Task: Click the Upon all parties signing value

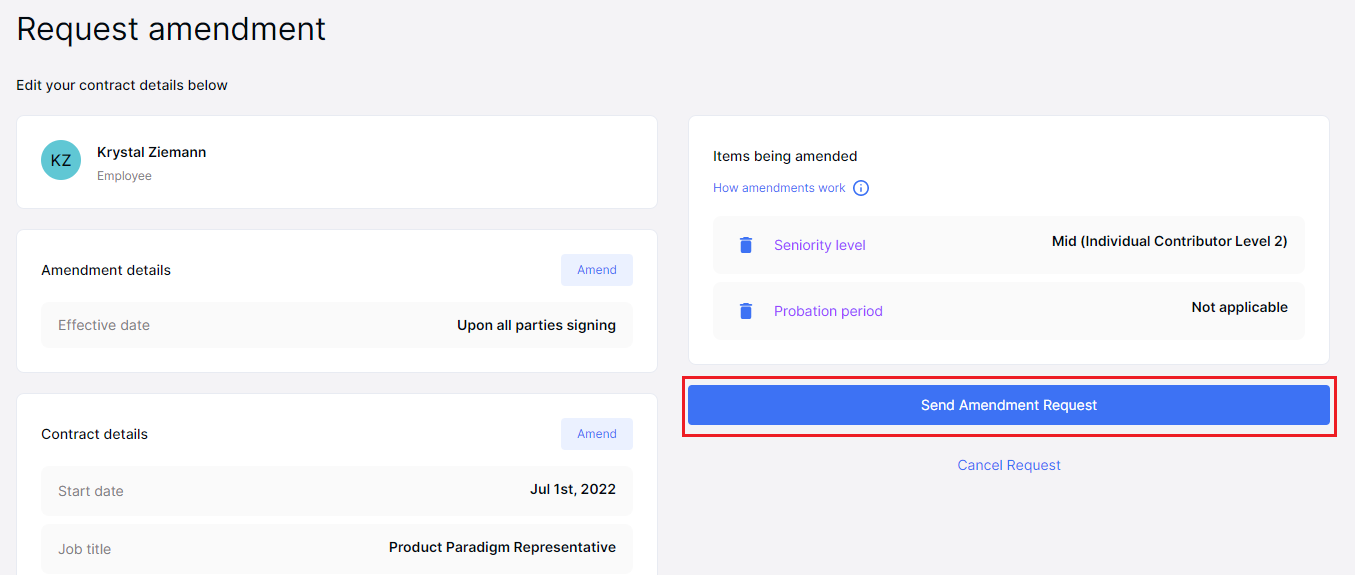Action: 537,325
